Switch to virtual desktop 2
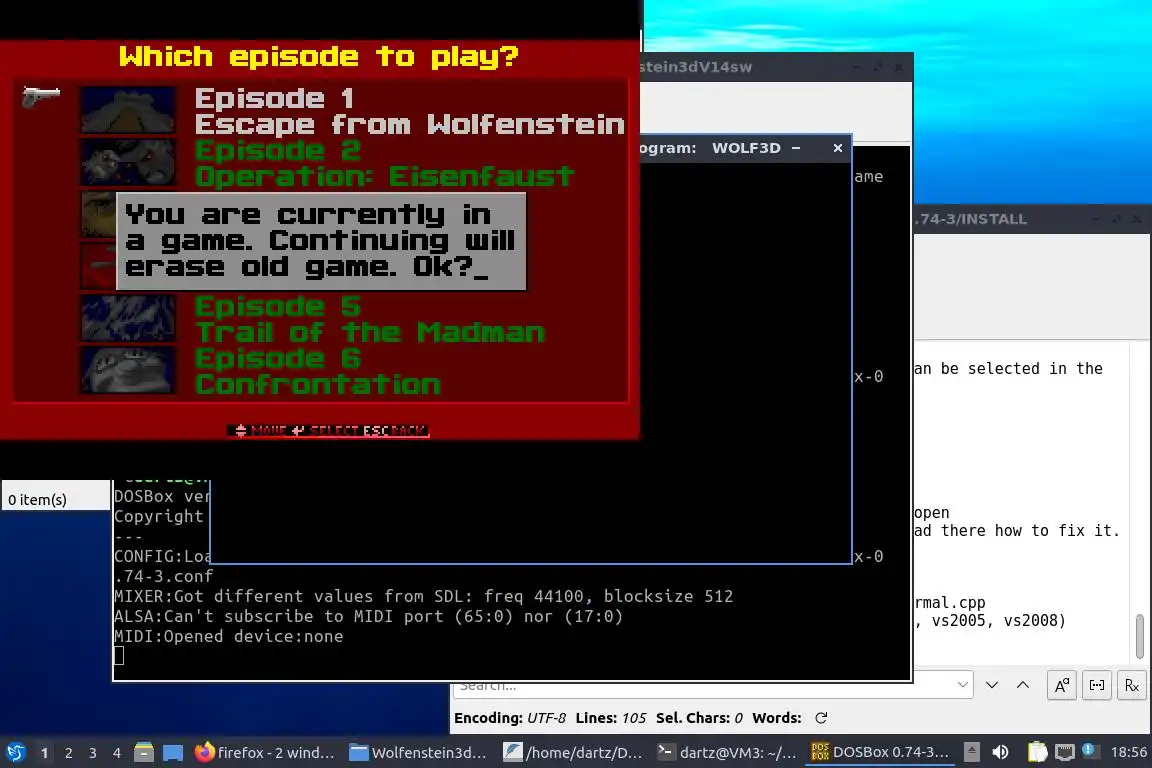The image size is (1152, 768). 68,753
